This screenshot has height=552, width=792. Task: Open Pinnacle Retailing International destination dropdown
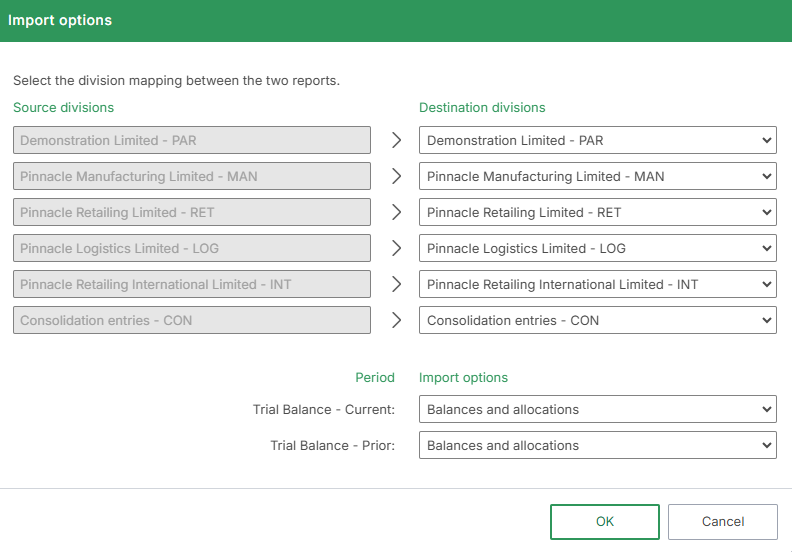tap(597, 284)
